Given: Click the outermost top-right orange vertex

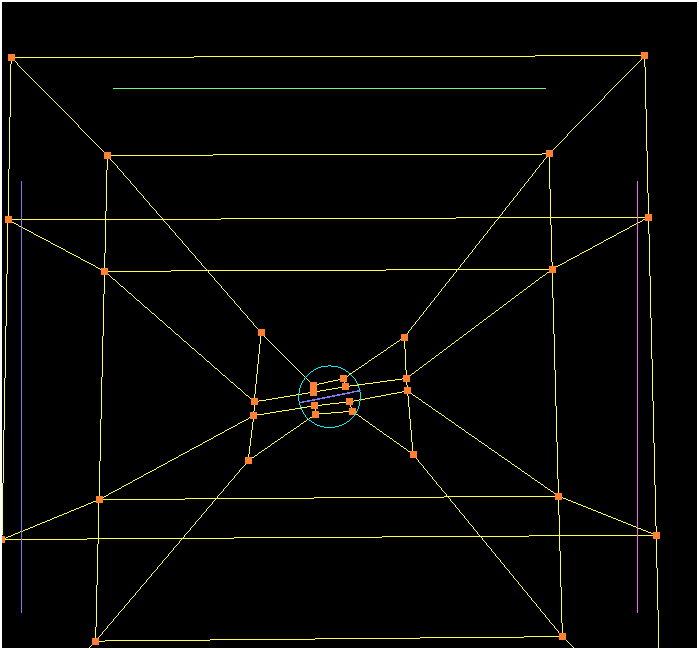Looking at the screenshot, I should [x=644, y=55].
